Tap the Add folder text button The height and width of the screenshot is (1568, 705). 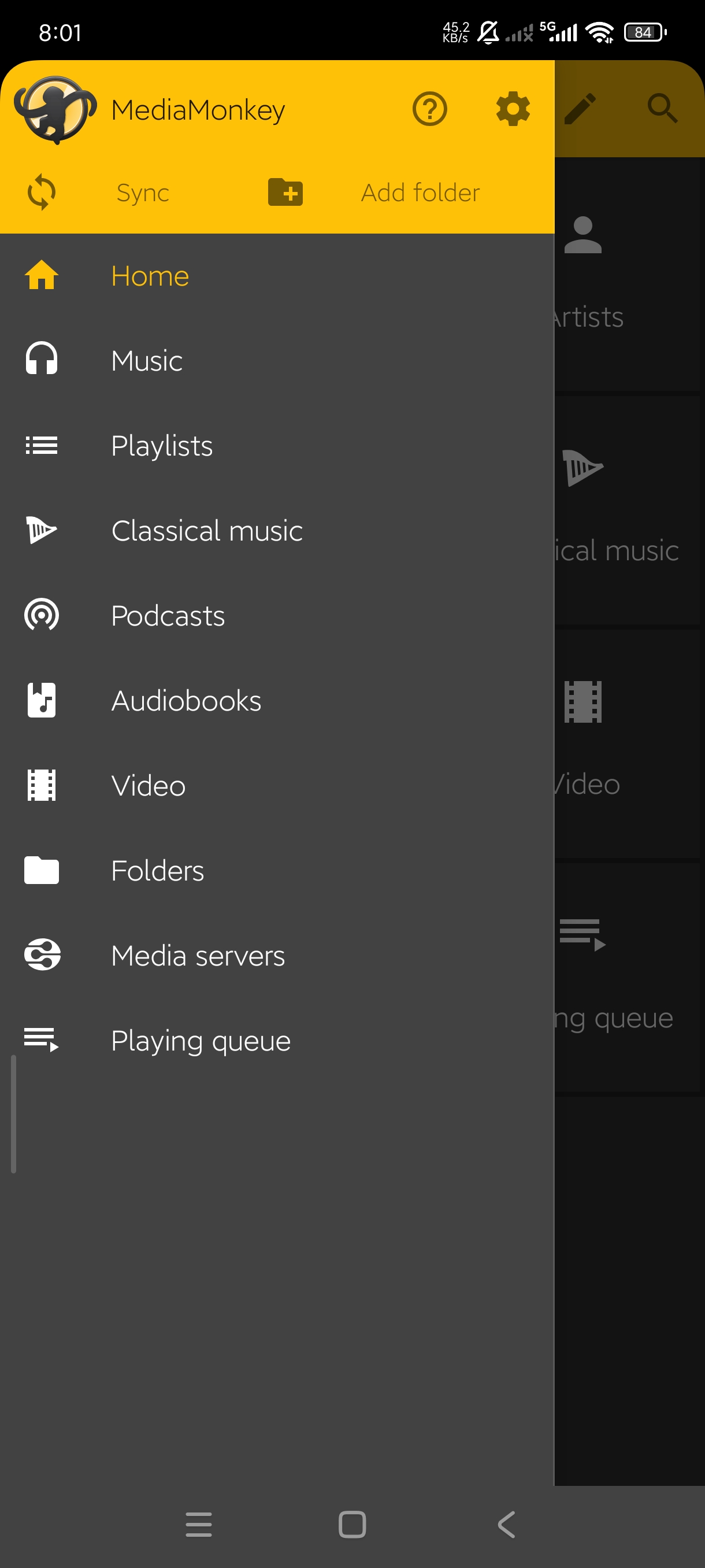(x=420, y=193)
